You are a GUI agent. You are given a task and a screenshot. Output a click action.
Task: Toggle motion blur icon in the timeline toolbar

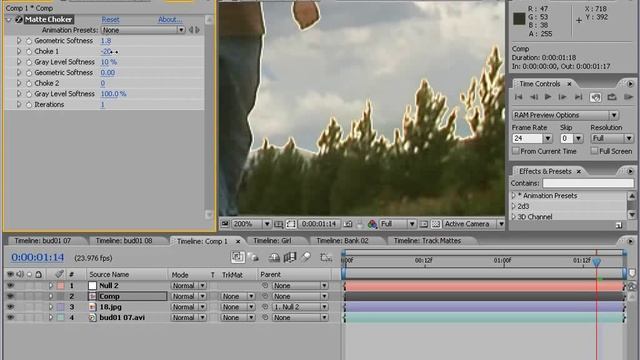(x=305, y=257)
